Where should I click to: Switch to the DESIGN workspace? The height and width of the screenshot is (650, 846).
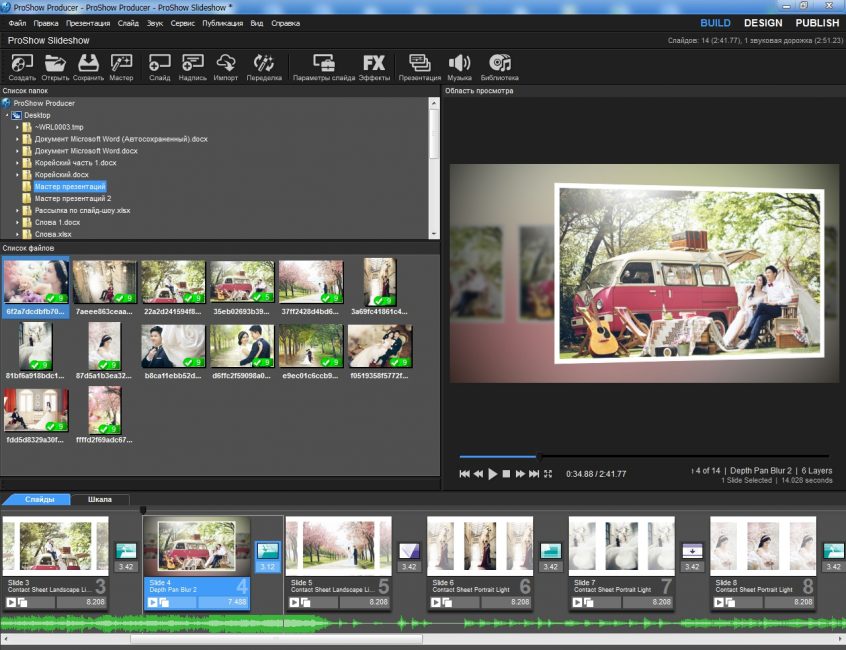pyautogui.click(x=763, y=23)
